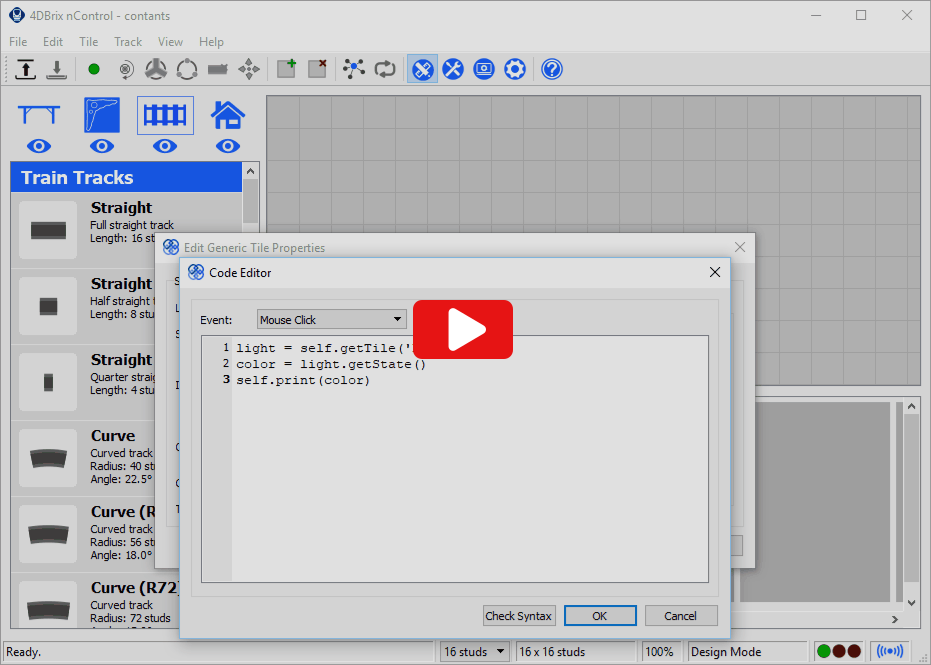Select the half Straight track tile thumbnail
Screen dimensions: 931x665
coord(48,306)
